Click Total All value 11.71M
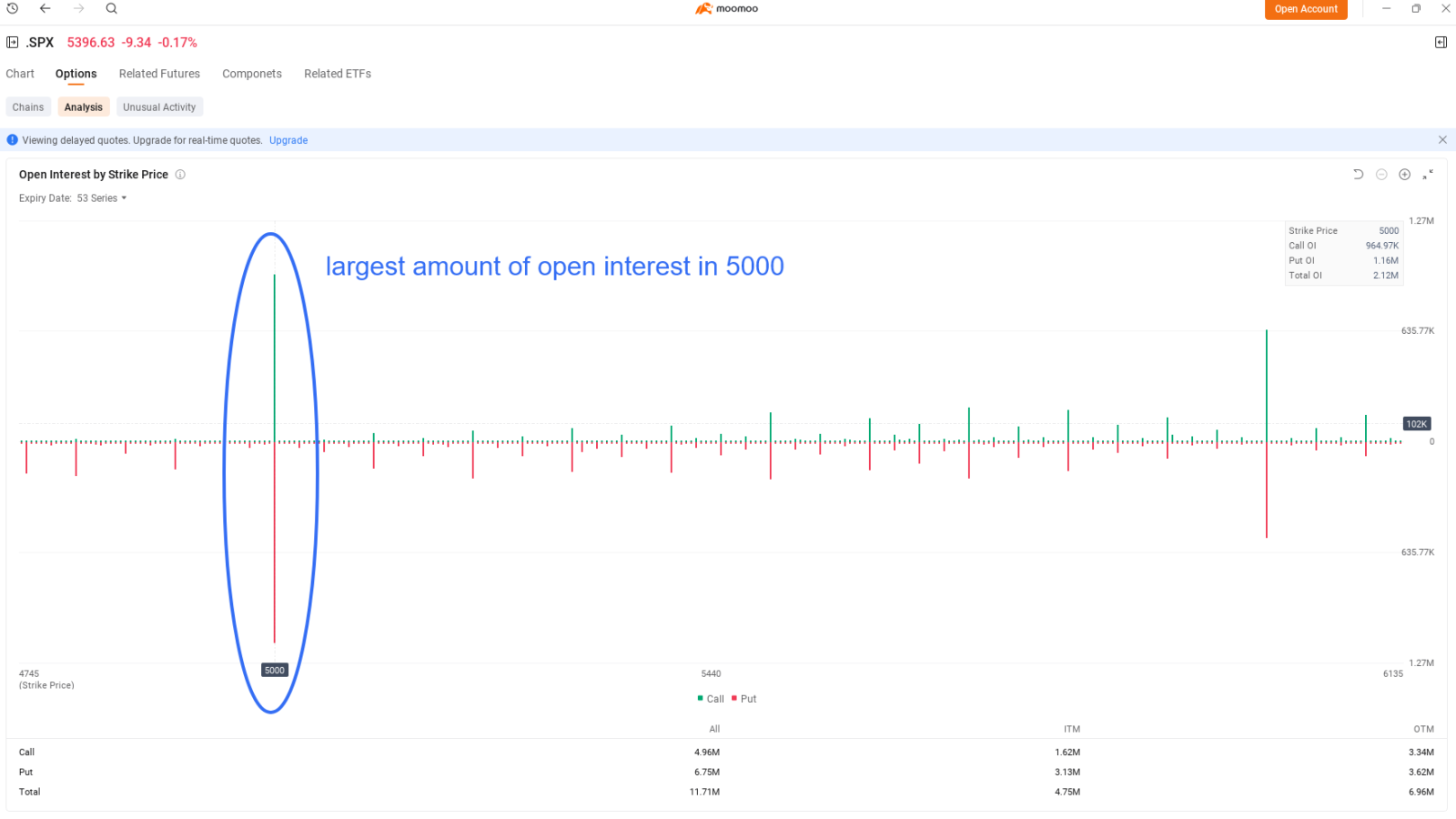 pos(704,793)
